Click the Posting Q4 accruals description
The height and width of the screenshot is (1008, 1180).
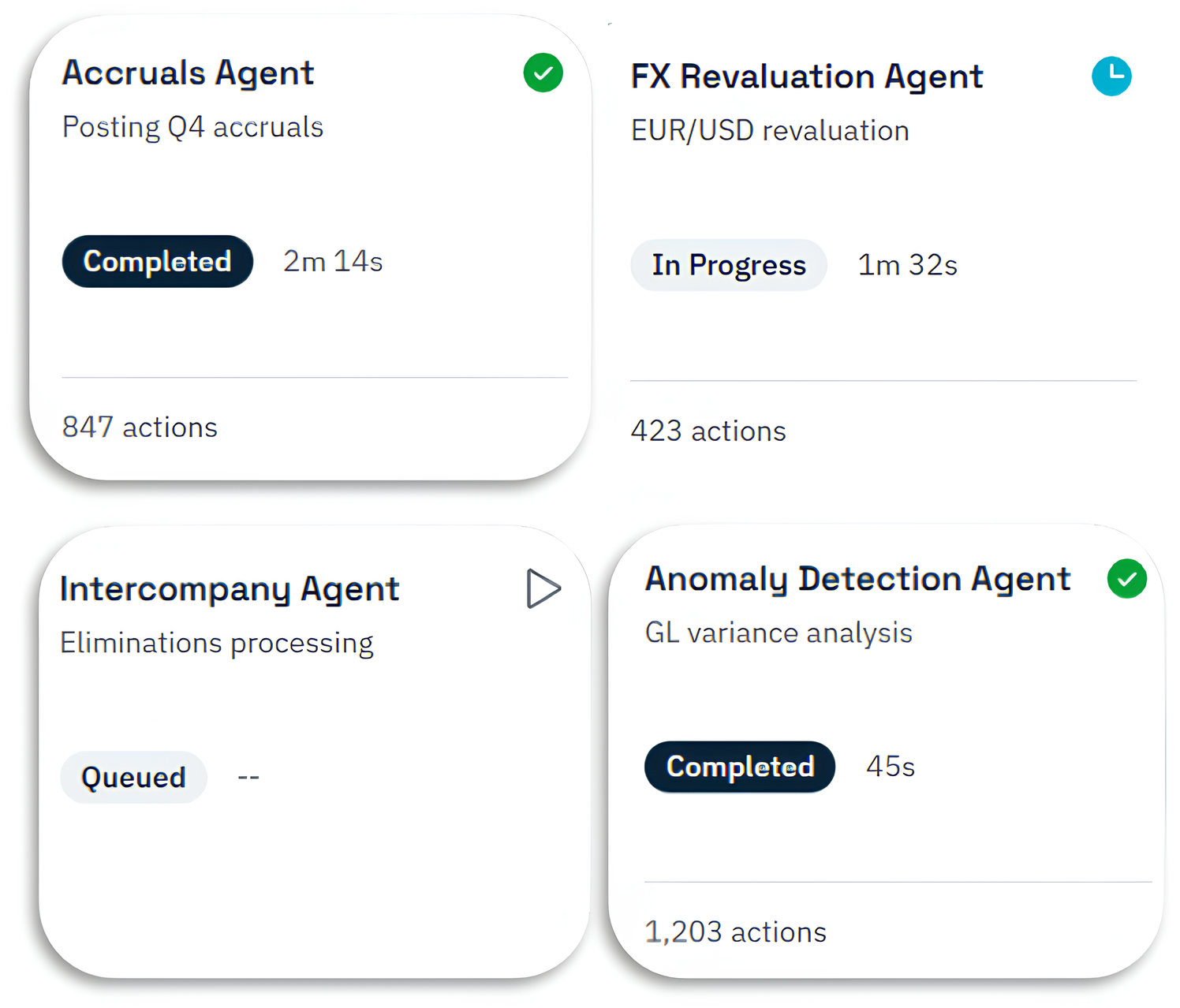click(192, 128)
